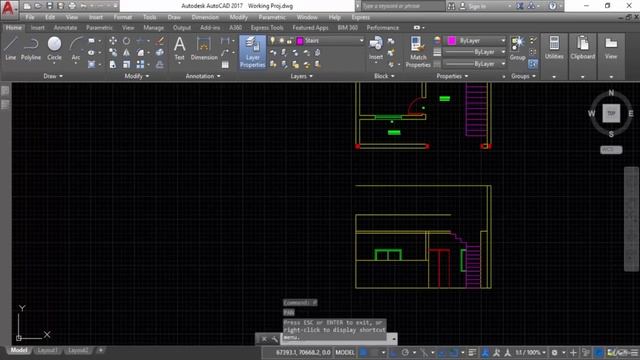The width and height of the screenshot is (640, 360).
Task: Open the File menu
Action: click(30, 17)
